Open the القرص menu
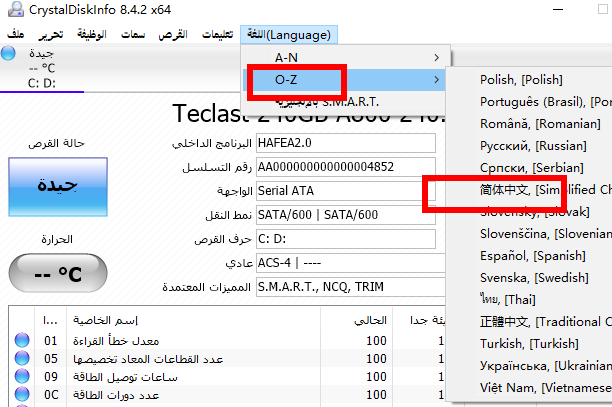612x407 pixels. (173, 34)
